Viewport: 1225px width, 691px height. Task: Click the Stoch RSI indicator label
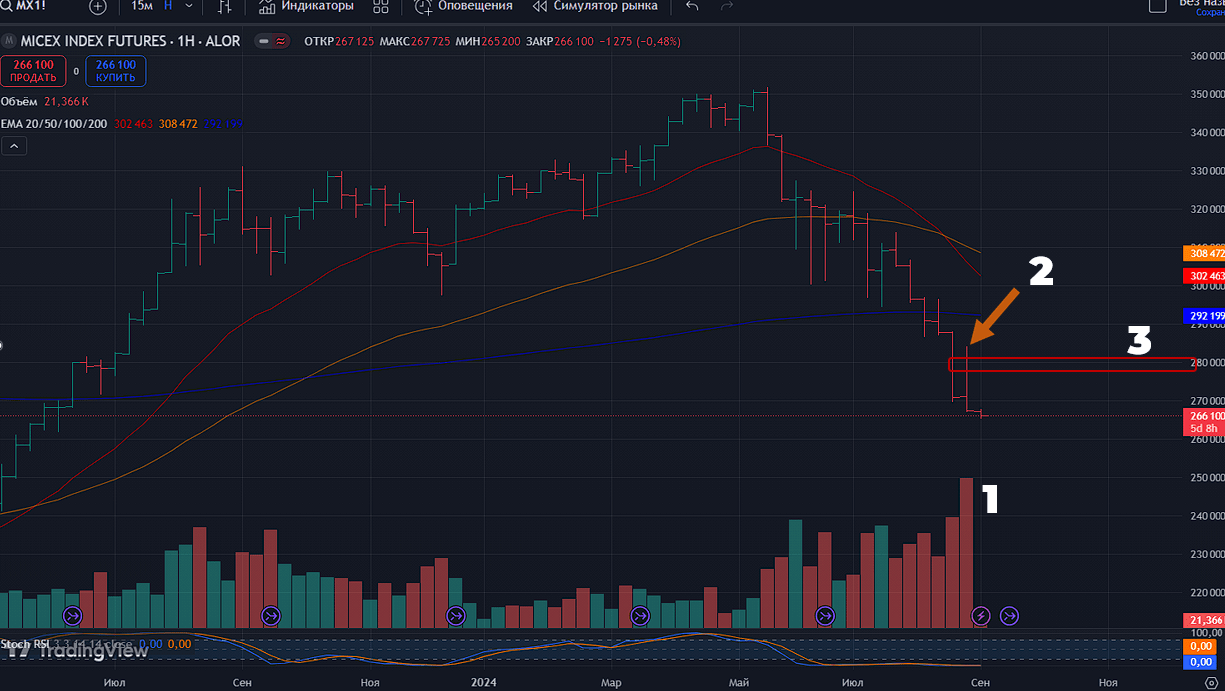(25, 644)
